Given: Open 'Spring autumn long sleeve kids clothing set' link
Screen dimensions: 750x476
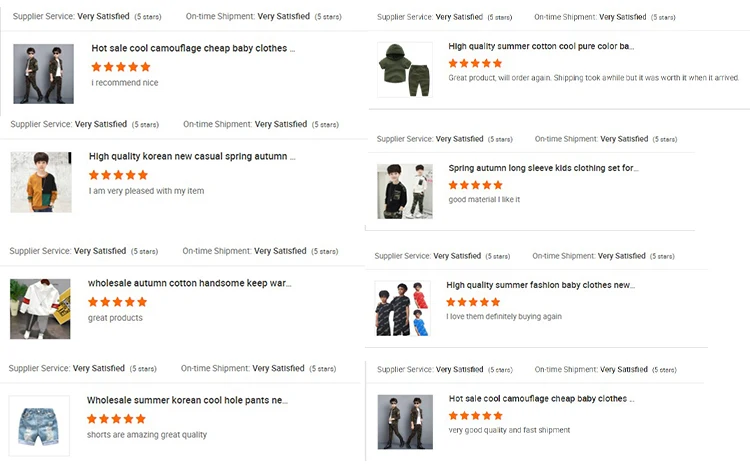Looking at the screenshot, I should pyautogui.click(x=543, y=169).
